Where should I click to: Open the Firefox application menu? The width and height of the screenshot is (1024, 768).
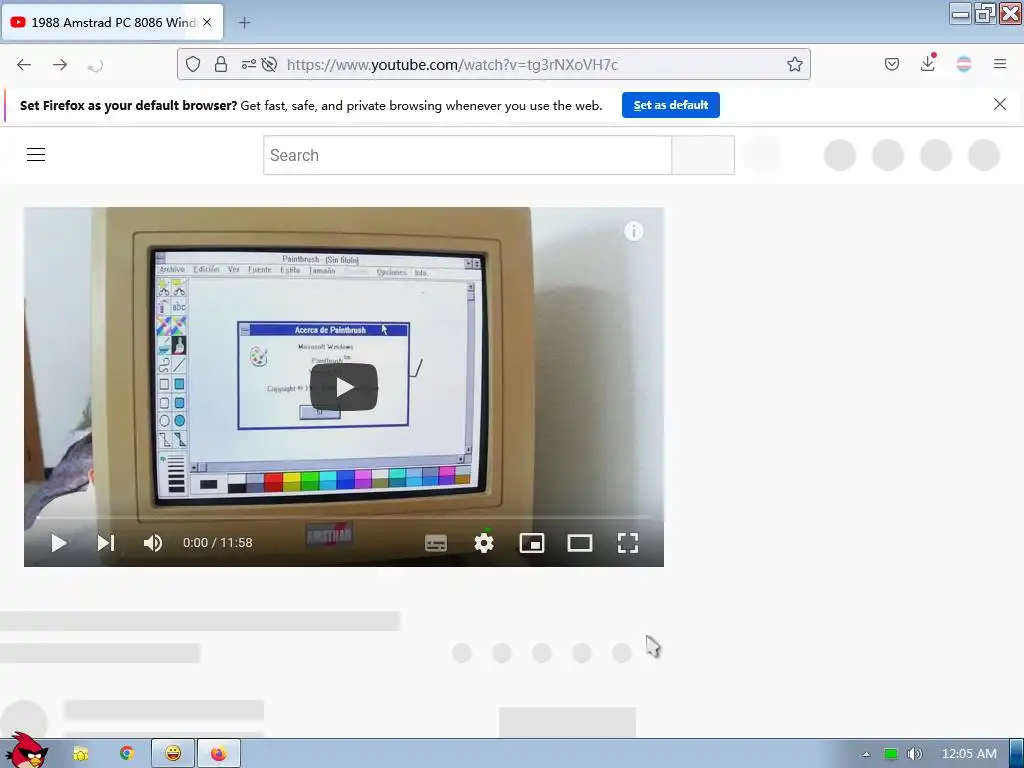pyautogui.click(x=1000, y=64)
